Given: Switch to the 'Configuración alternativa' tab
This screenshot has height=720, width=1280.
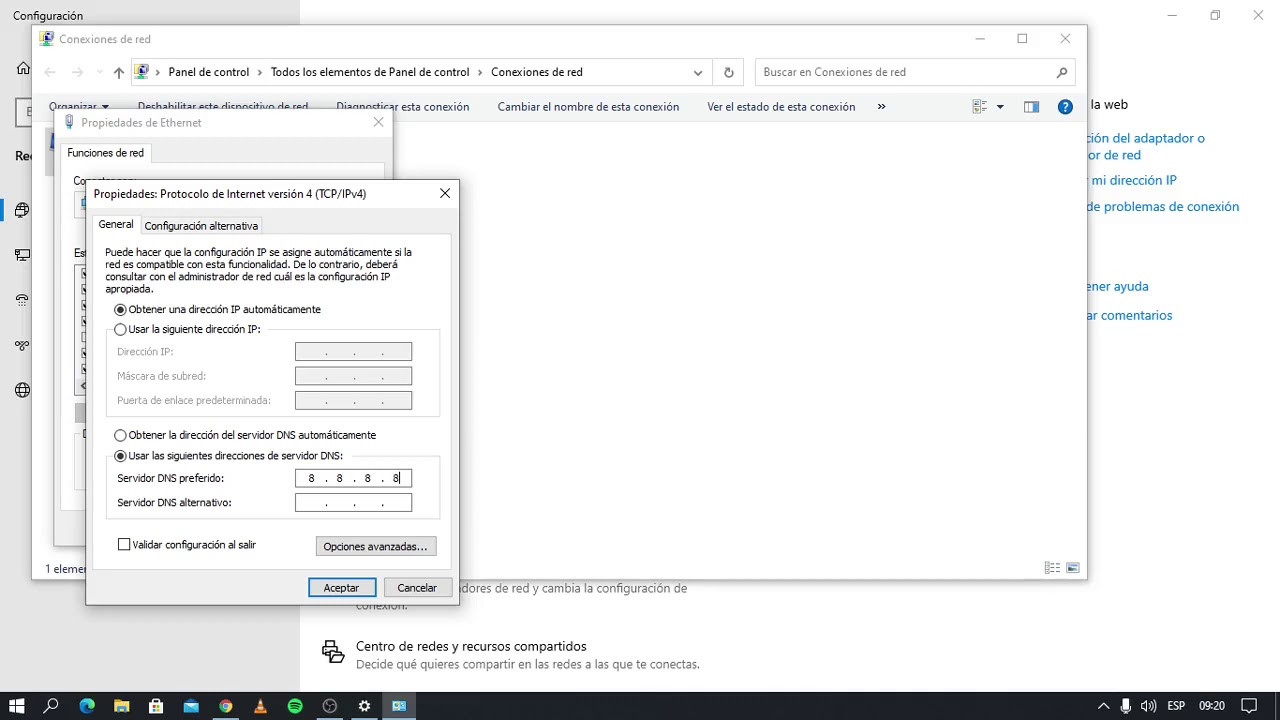Looking at the screenshot, I should (201, 226).
